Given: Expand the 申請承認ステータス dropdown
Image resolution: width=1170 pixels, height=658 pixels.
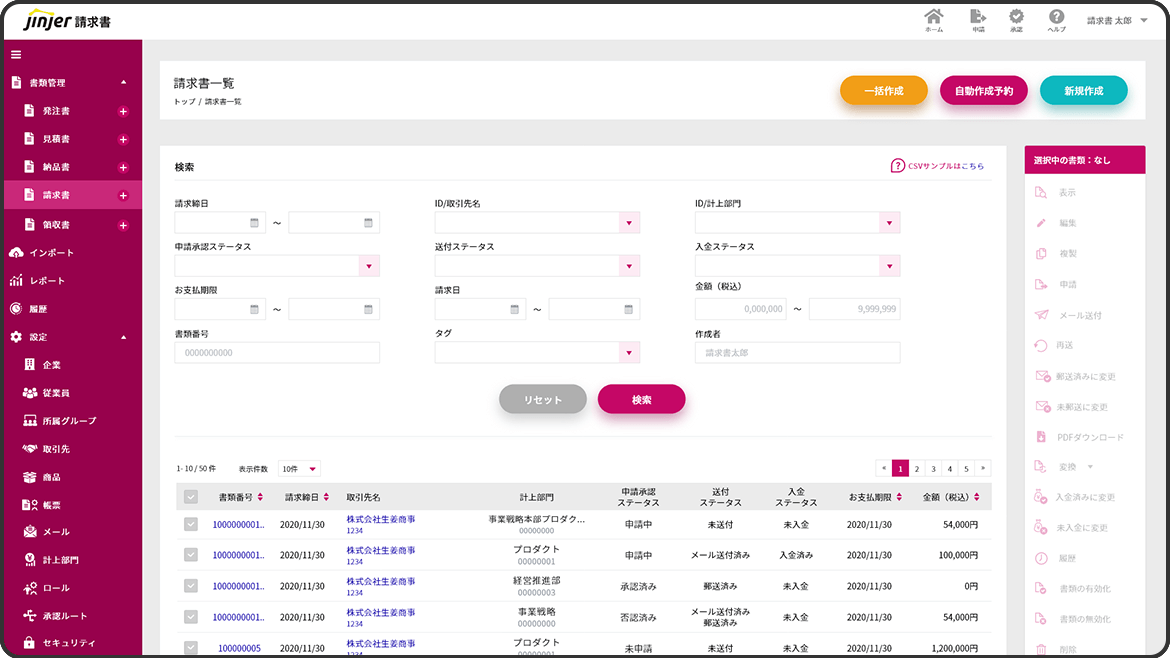Looking at the screenshot, I should [368, 266].
